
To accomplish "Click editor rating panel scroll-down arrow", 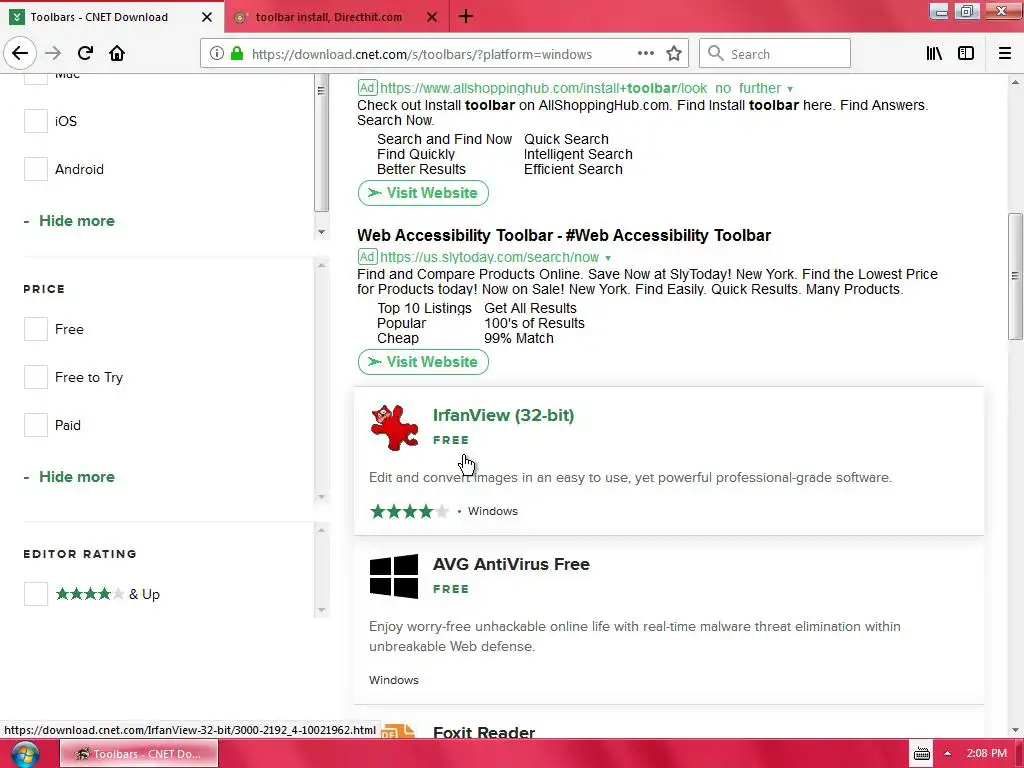I will pos(321,610).
